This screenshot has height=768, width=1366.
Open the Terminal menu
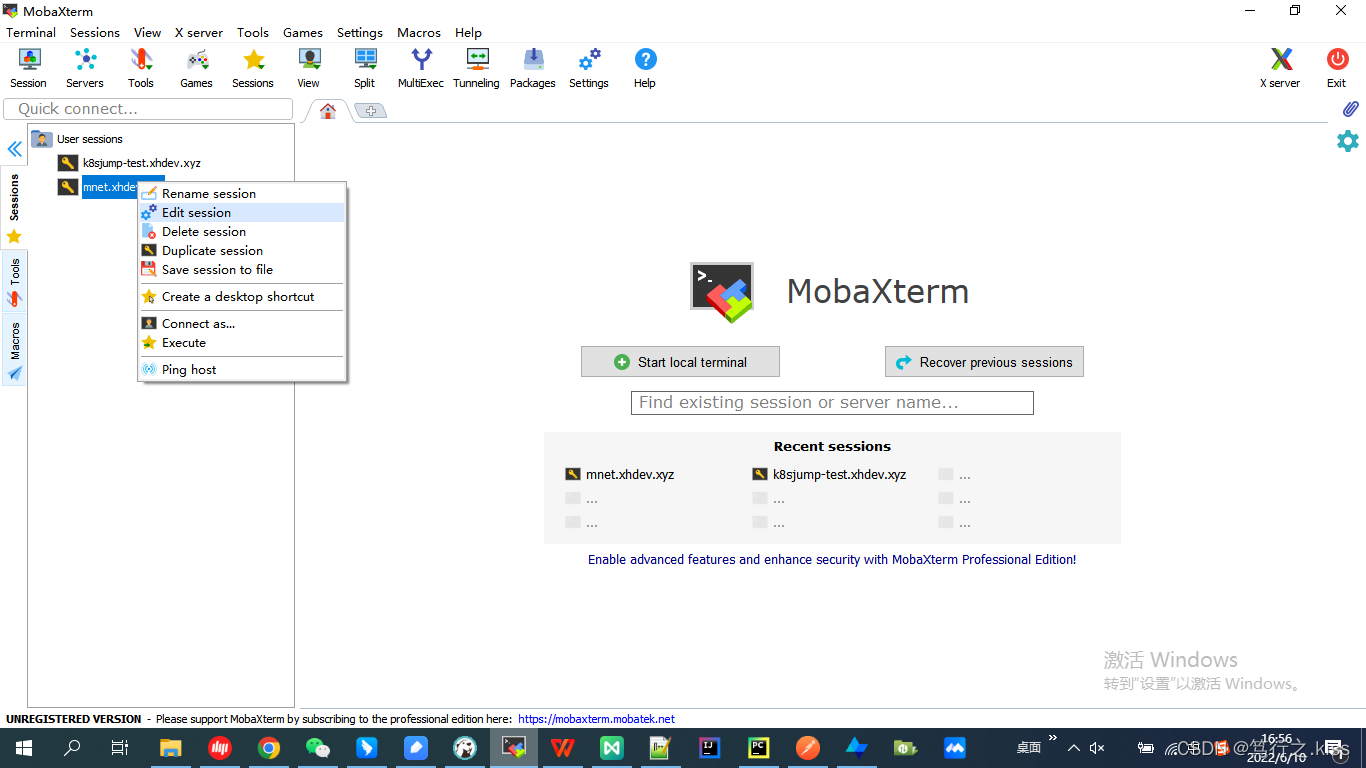(x=31, y=32)
